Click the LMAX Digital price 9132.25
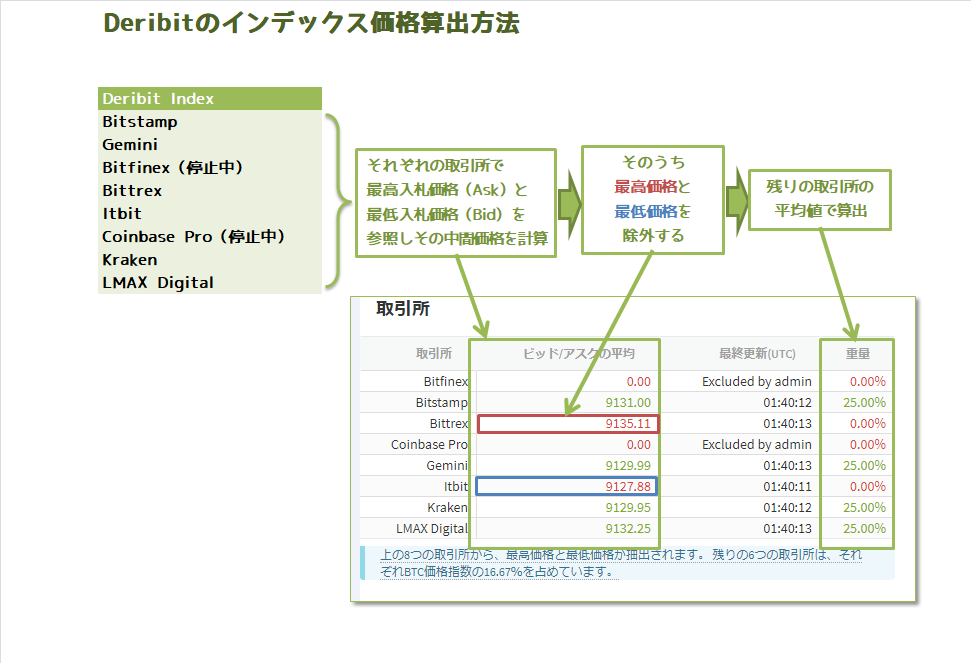 (x=628, y=529)
